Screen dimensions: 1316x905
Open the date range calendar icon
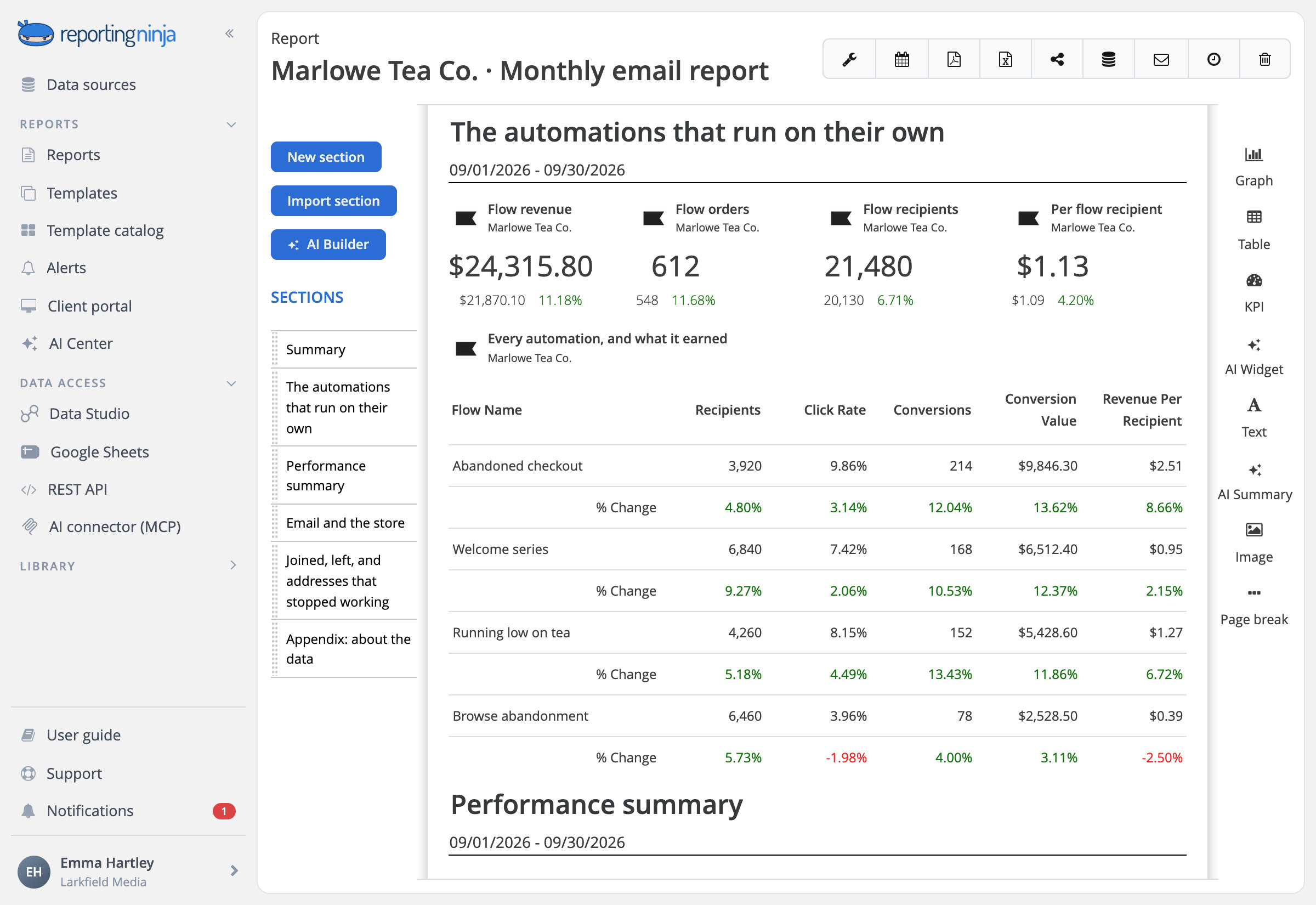coord(901,59)
